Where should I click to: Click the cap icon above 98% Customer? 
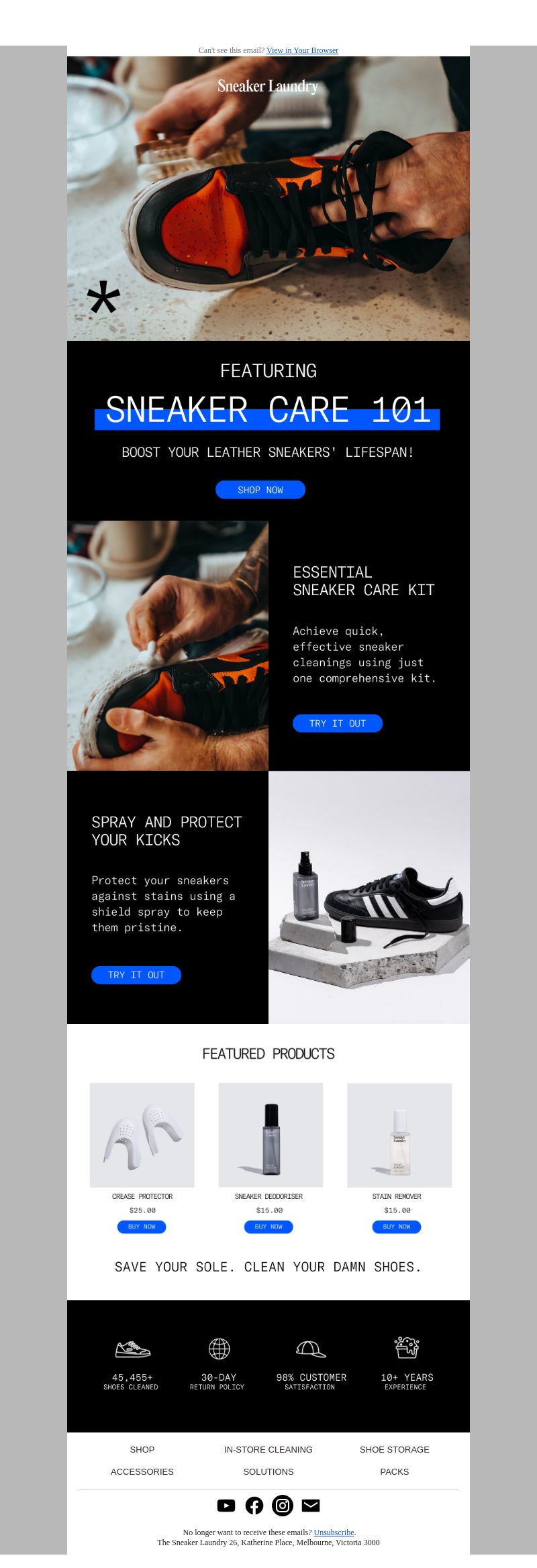311,1349
